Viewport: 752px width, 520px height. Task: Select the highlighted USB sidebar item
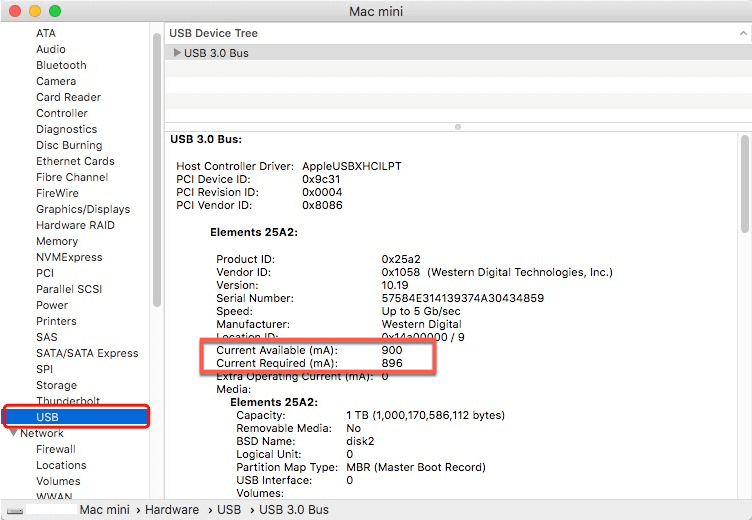[76, 416]
